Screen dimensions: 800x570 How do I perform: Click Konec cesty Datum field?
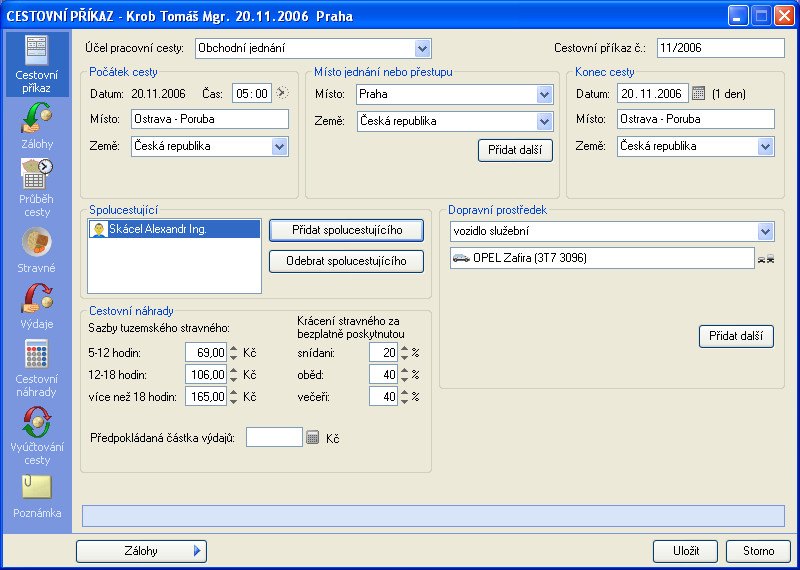[653, 93]
